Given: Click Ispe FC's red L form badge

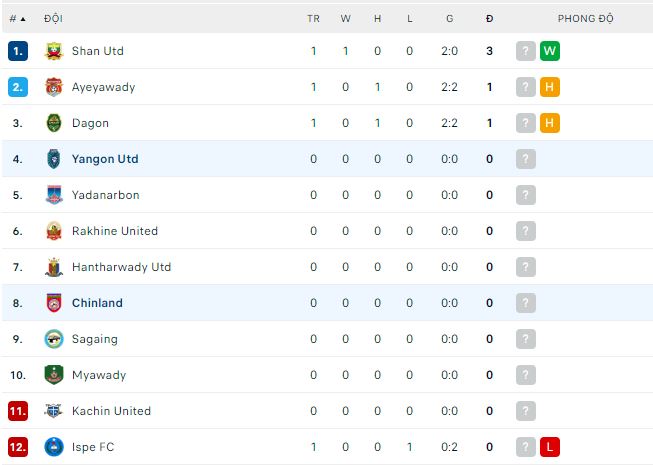Looking at the screenshot, I should pos(549,447).
